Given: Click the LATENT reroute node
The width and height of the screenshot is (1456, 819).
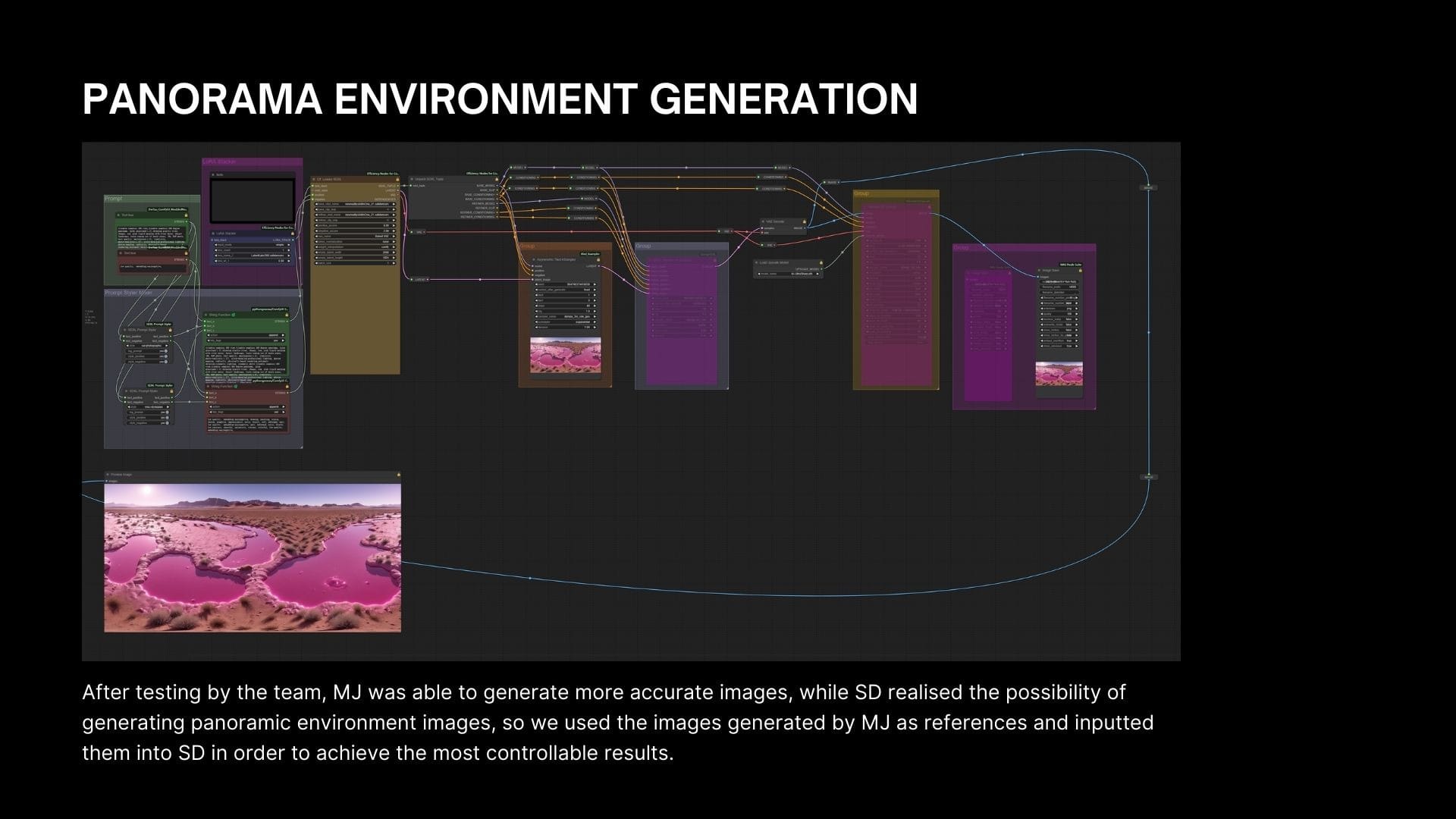Looking at the screenshot, I should point(419,279).
